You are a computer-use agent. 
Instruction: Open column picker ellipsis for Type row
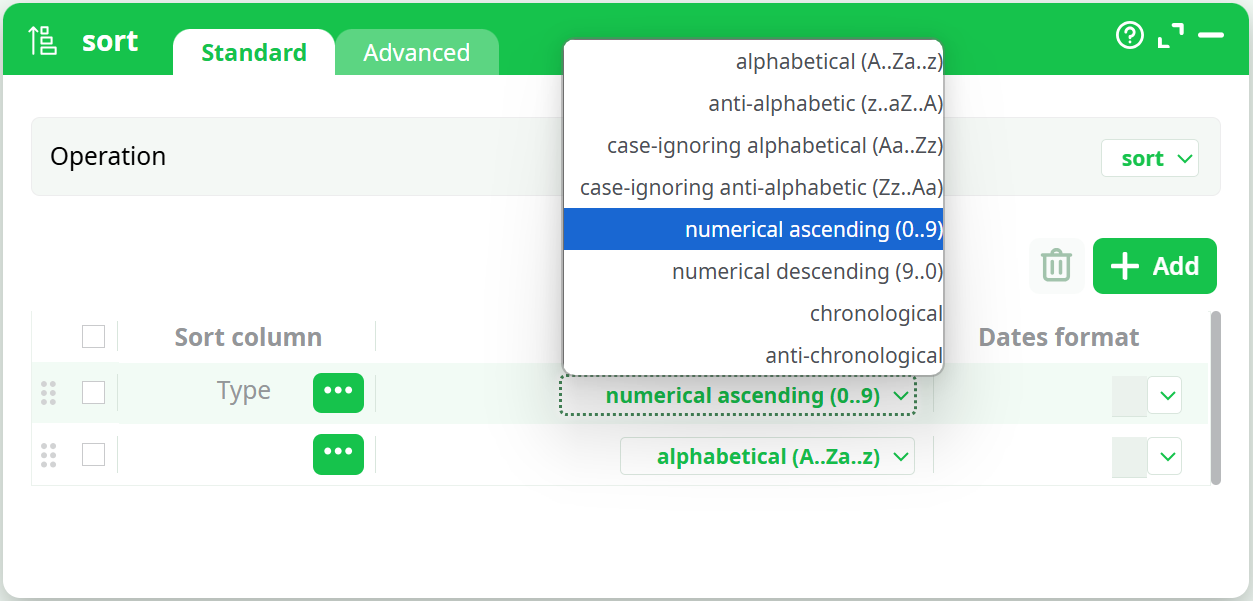tap(338, 393)
